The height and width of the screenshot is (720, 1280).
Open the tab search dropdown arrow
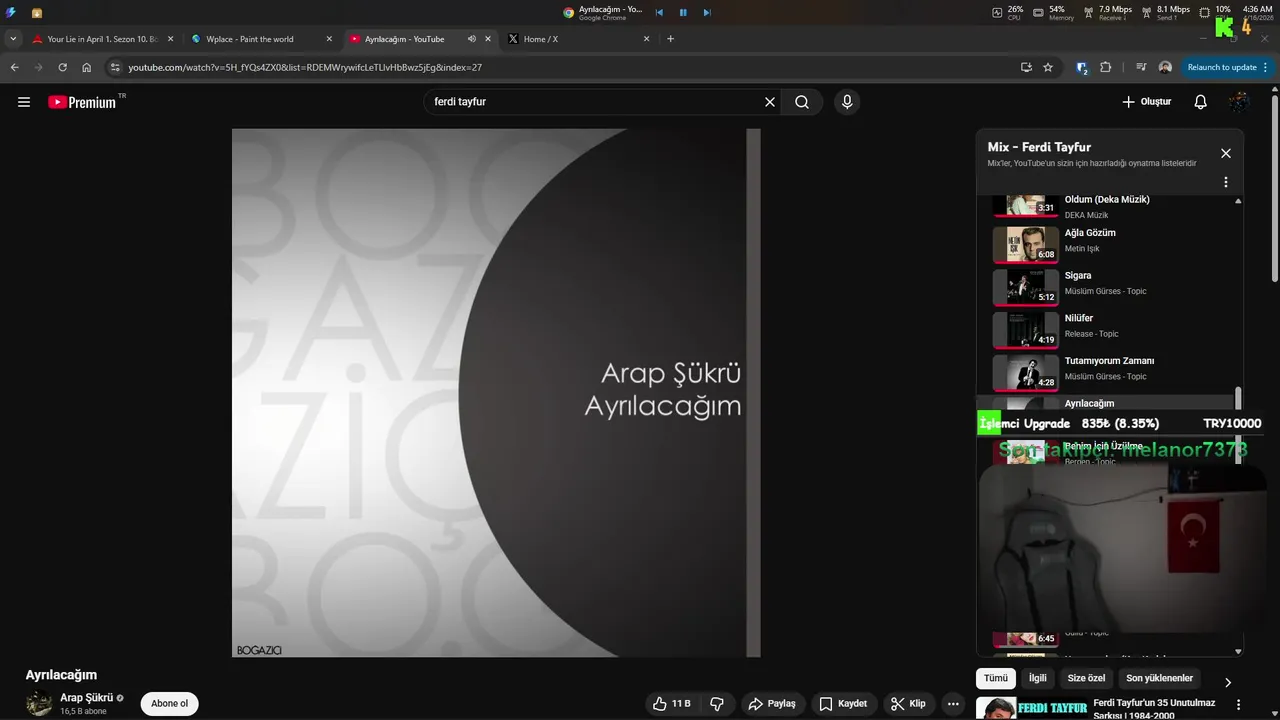pyautogui.click(x=13, y=39)
